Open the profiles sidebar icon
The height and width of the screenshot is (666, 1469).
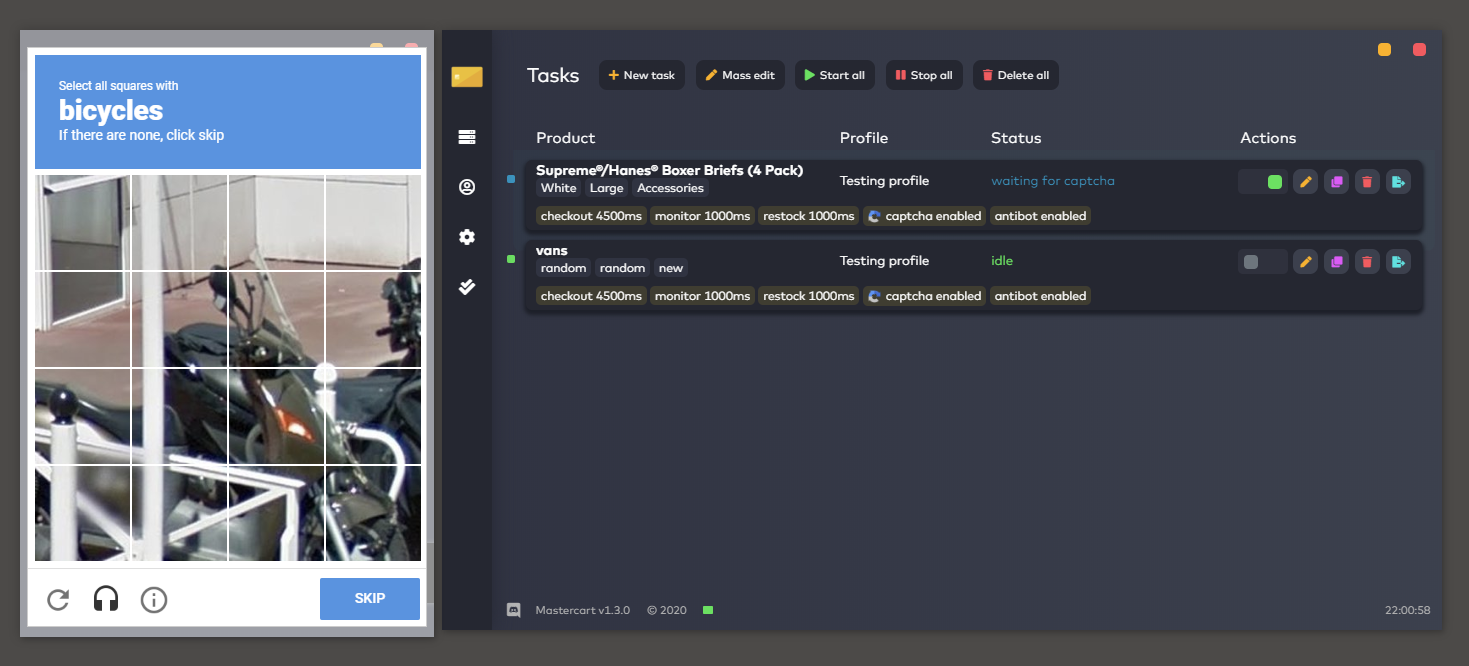pos(467,187)
